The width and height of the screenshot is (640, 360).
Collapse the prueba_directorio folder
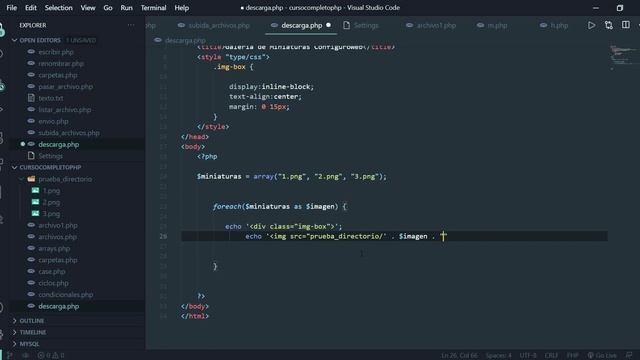coord(22,179)
